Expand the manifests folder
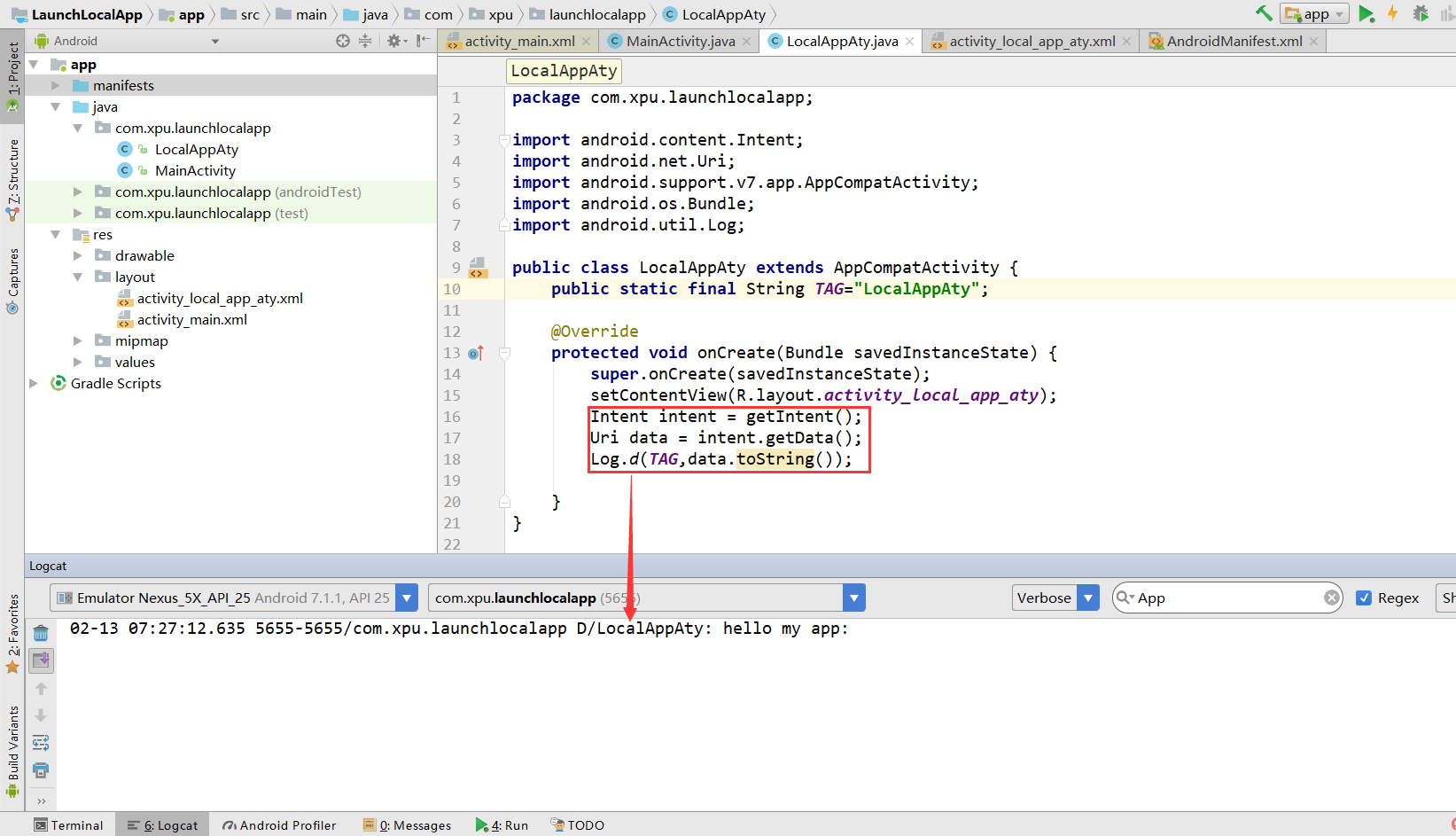The height and width of the screenshot is (836, 1456). [x=56, y=85]
